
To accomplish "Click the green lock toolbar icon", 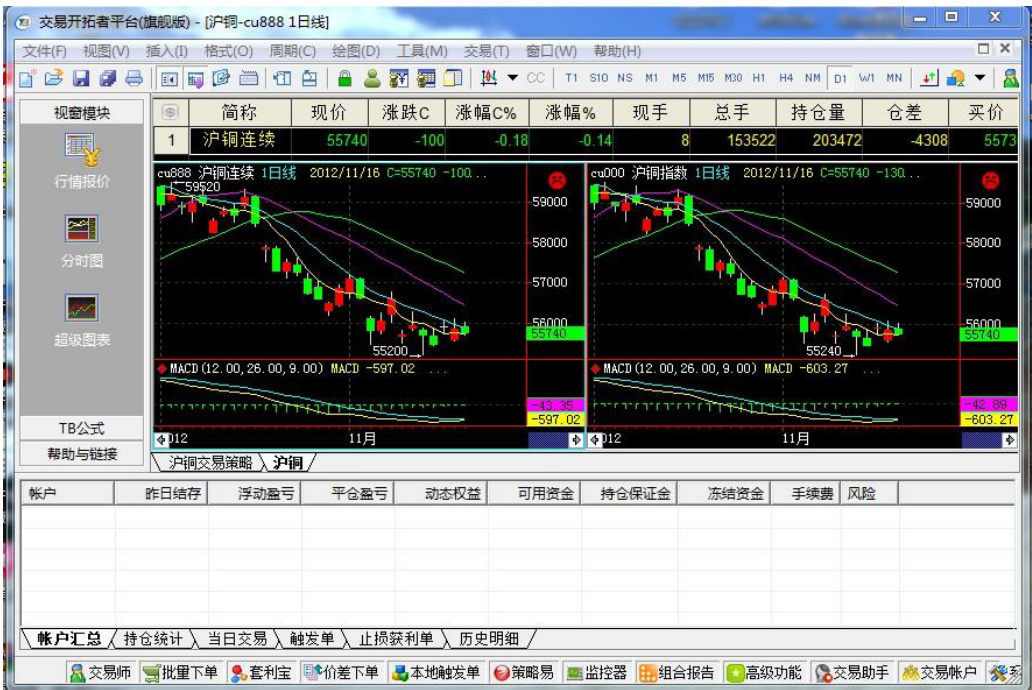I will pyautogui.click(x=345, y=78).
